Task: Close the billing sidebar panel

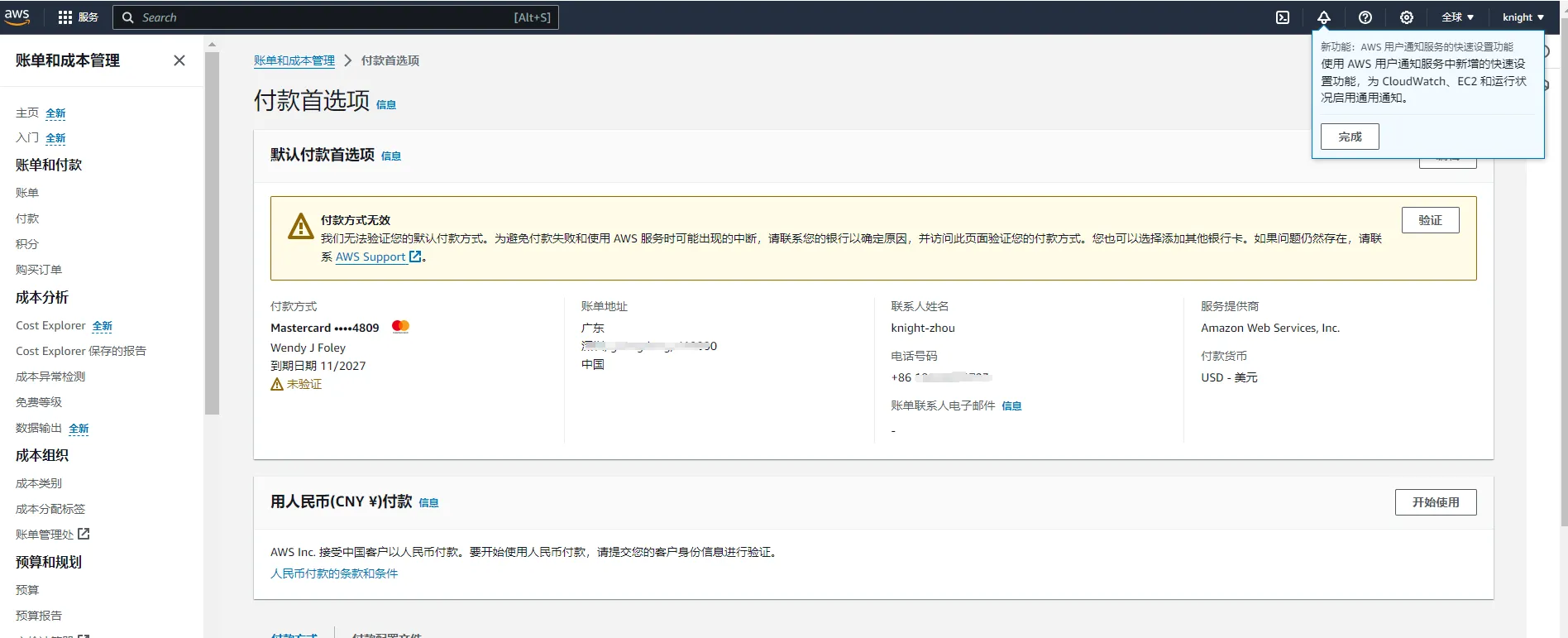Action: (x=179, y=60)
